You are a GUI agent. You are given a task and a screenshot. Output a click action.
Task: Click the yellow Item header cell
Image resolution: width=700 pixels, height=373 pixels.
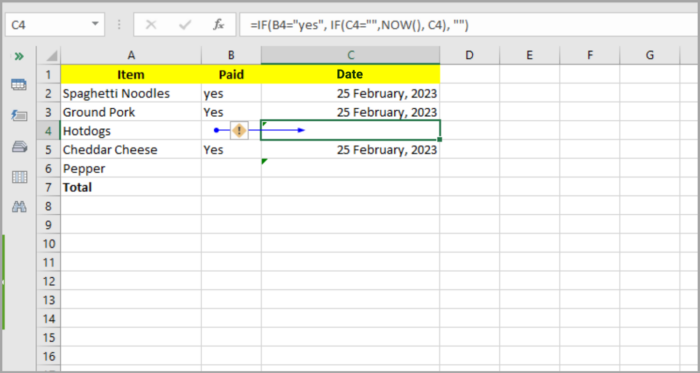(131, 75)
